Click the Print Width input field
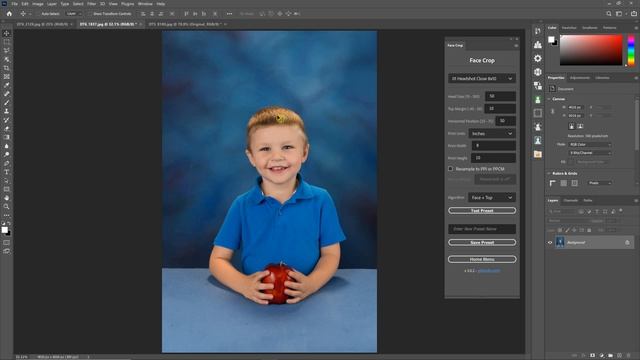Image resolution: width=640 pixels, height=360 pixels. click(x=493, y=145)
